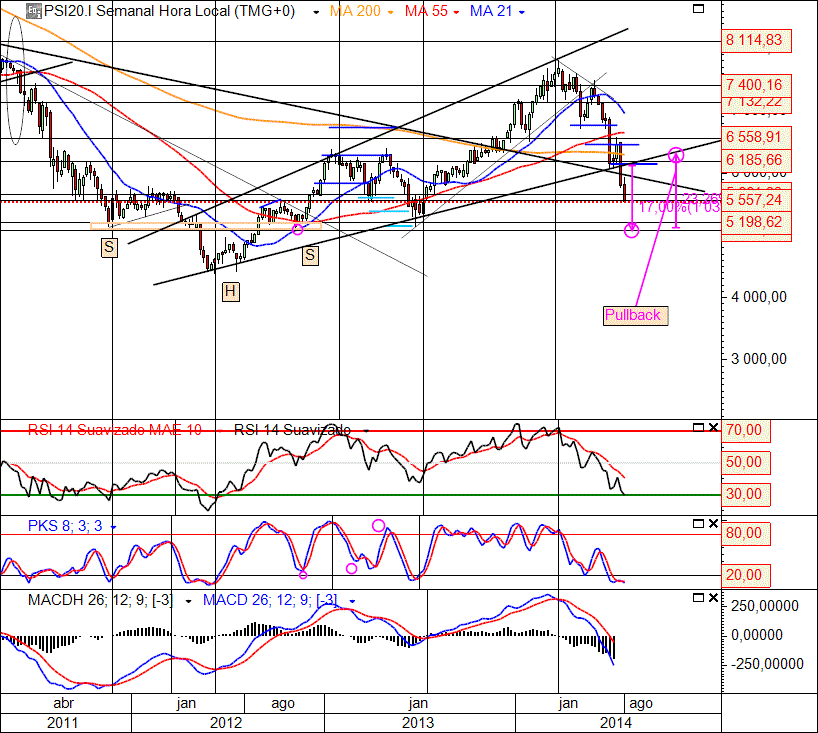818x733 pixels.
Task: Click the MACD 250,00000 axis value
Action: point(765,606)
